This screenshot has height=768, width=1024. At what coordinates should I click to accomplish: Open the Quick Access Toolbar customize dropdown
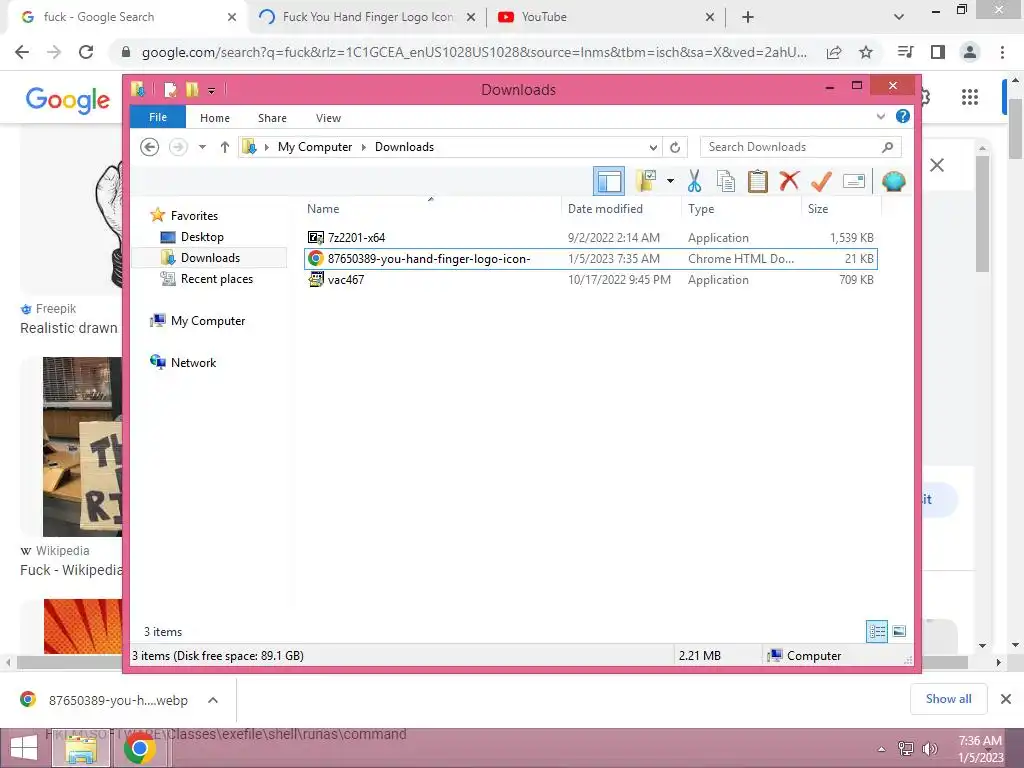[x=212, y=90]
